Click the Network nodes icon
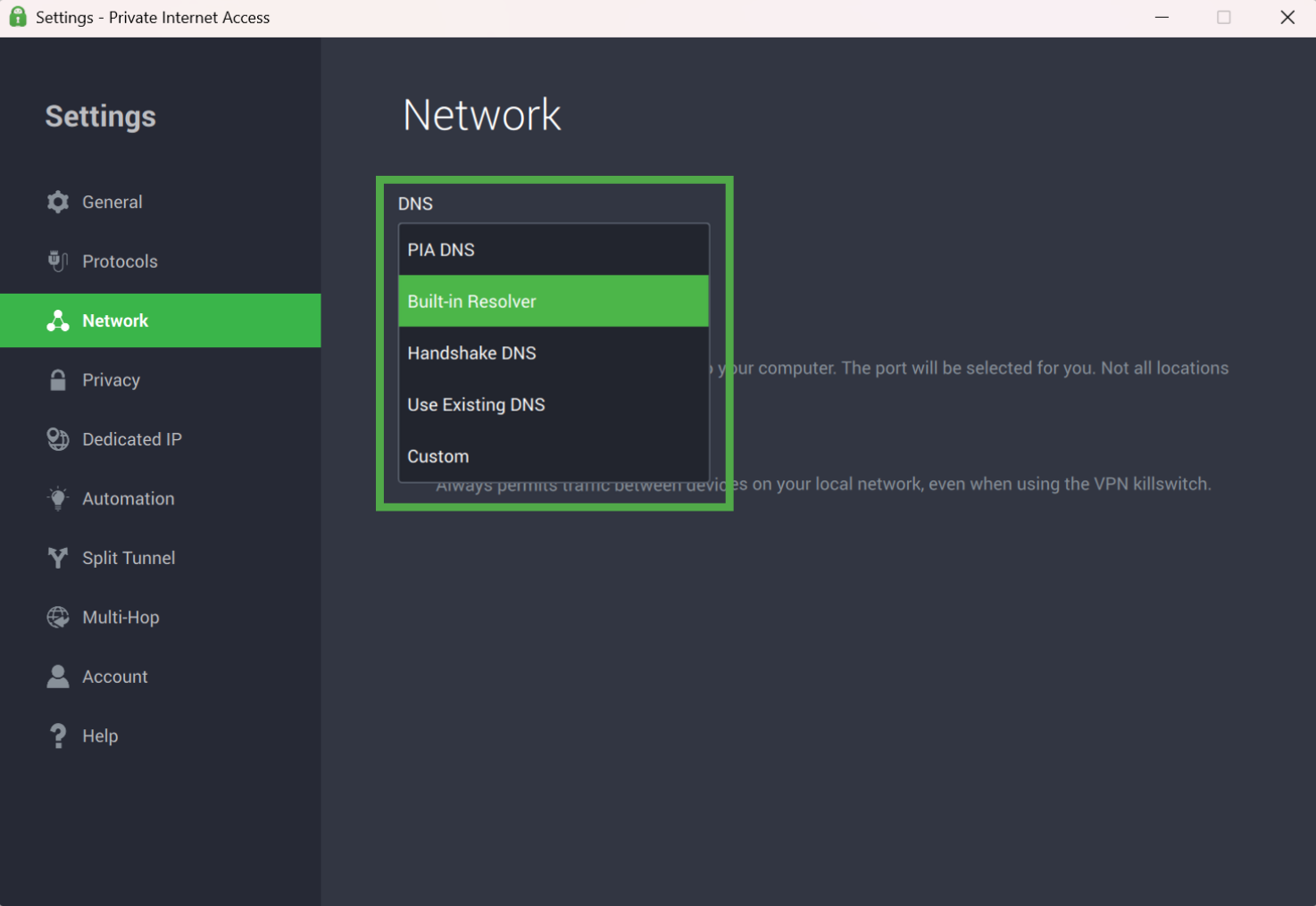 coord(58,320)
